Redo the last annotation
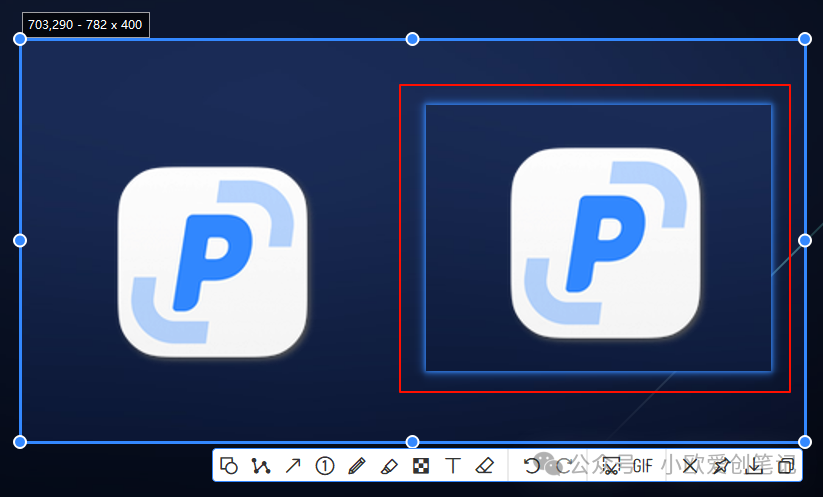The image size is (823, 497). point(564,466)
